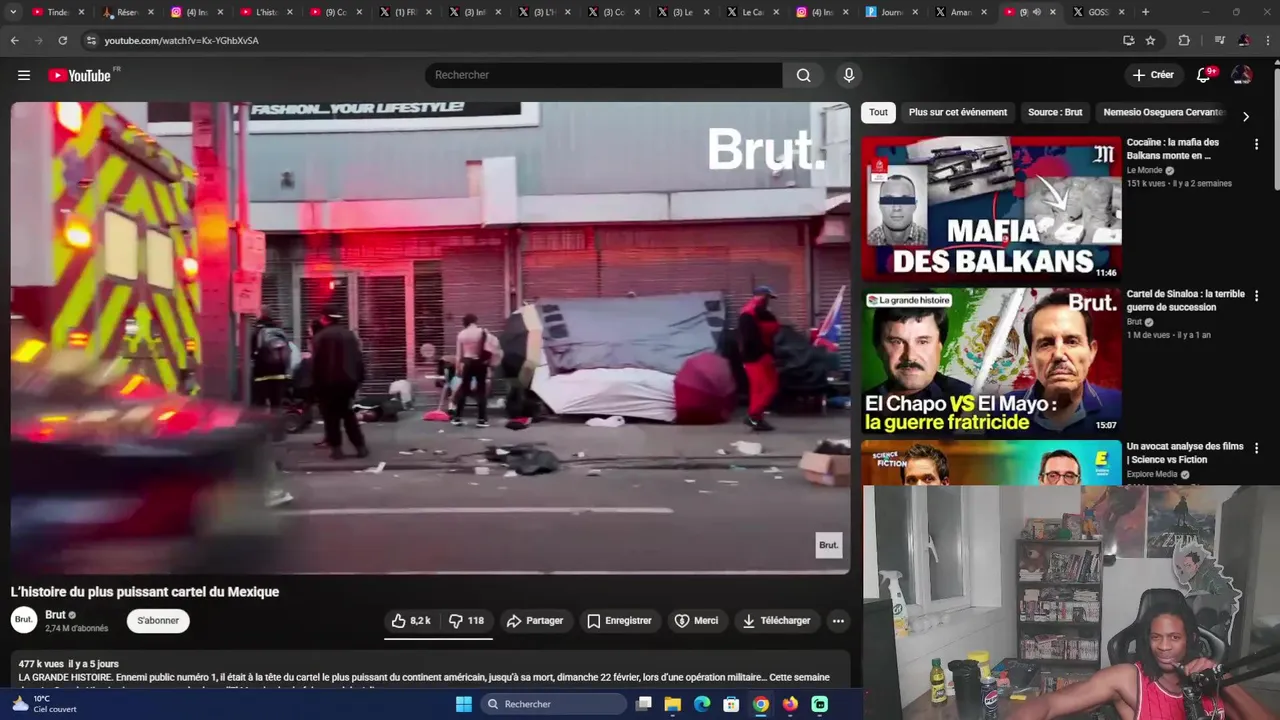Click the page vertical scrollbar

pos(1275,130)
